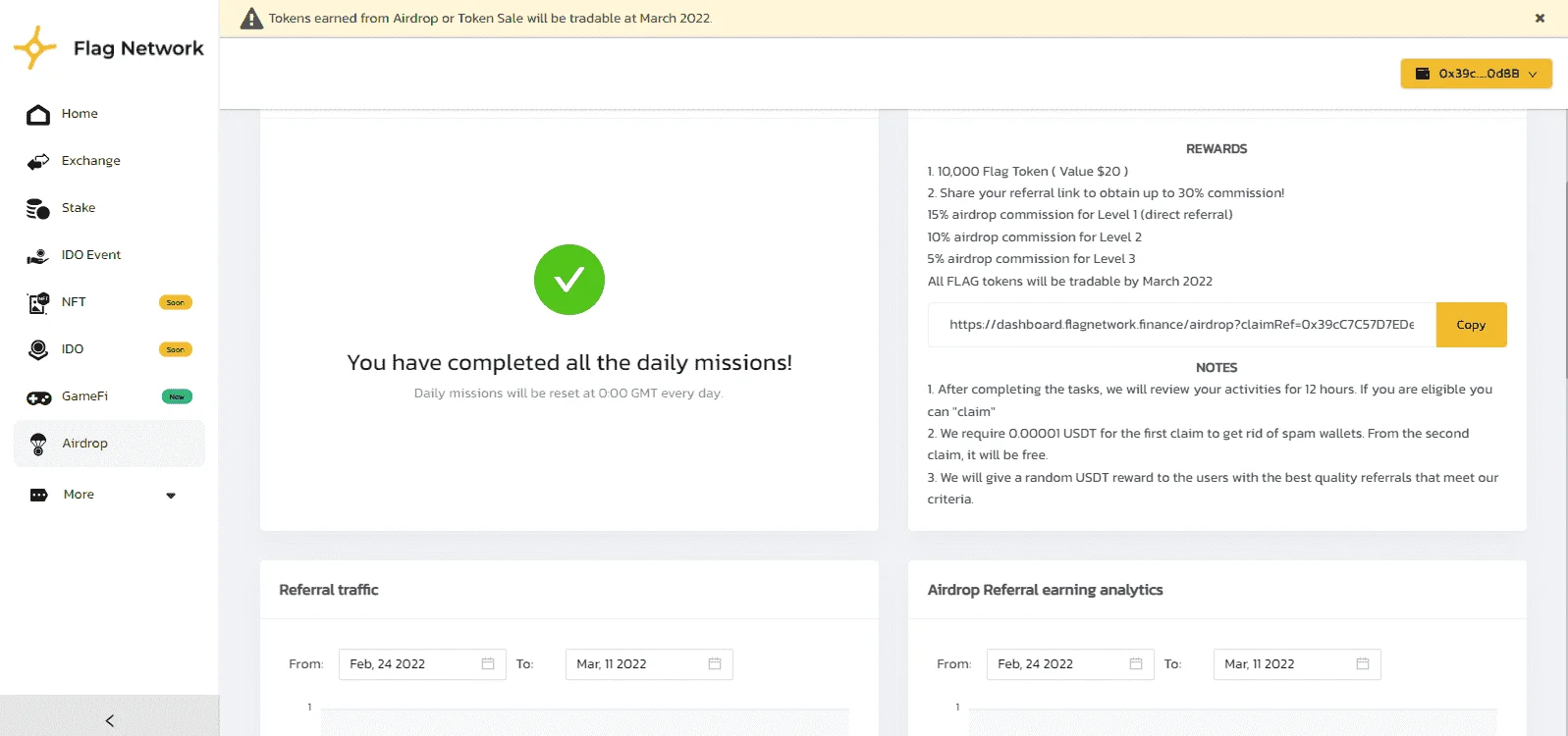1568x736 pixels.
Task: Click the wallet icon in address button
Action: [x=1422, y=74]
